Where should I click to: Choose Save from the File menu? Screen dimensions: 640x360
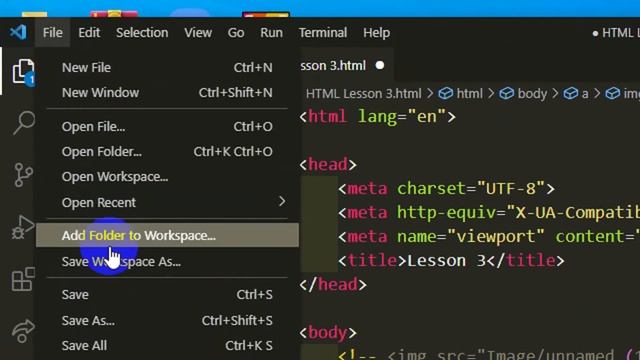(x=167, y=294)
